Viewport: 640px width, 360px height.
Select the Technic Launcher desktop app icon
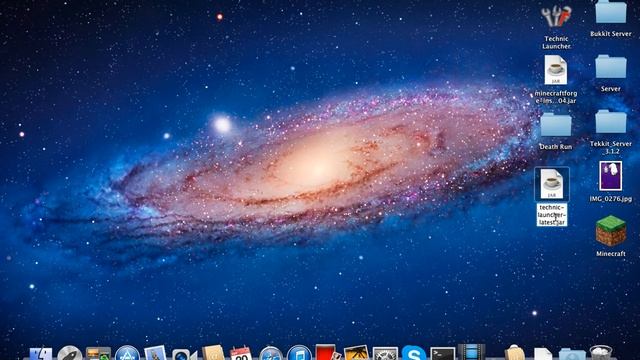(556, 16)
